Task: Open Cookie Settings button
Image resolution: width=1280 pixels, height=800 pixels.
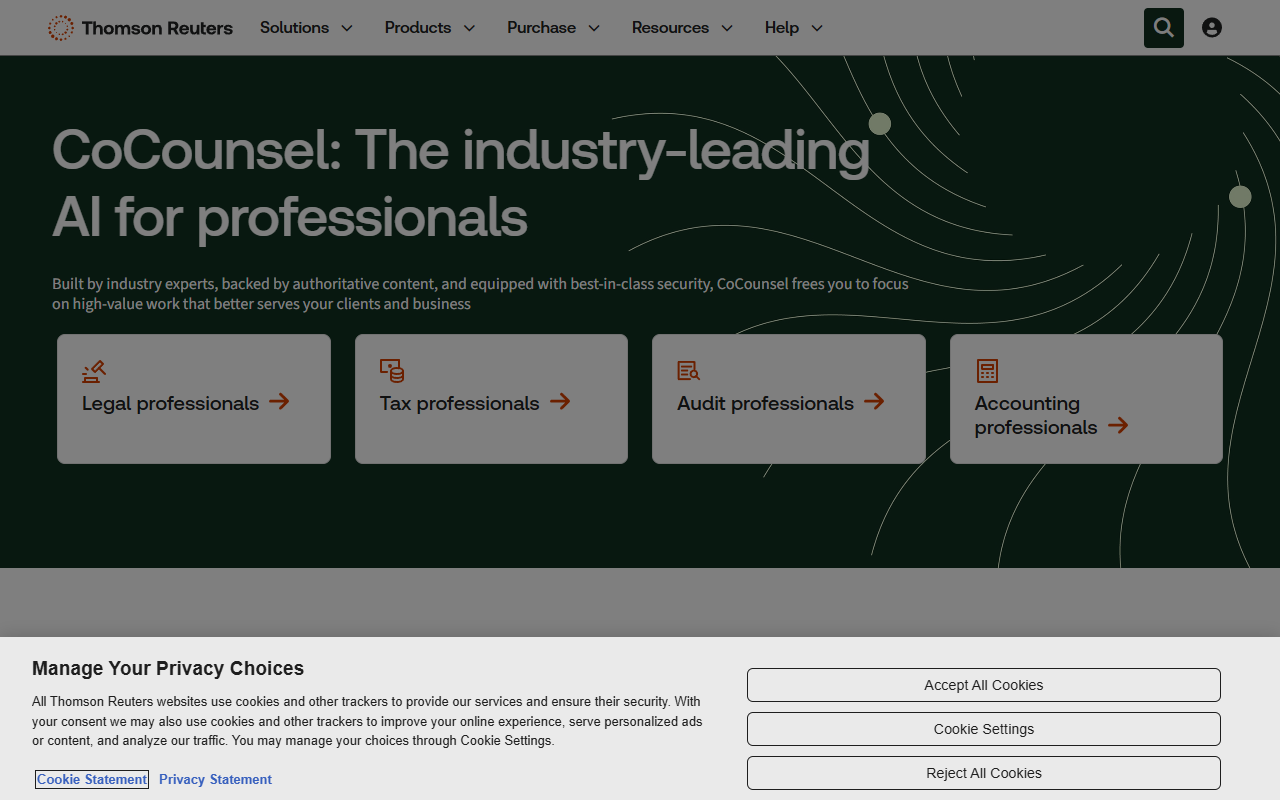Action: click(x=984, y=729)
